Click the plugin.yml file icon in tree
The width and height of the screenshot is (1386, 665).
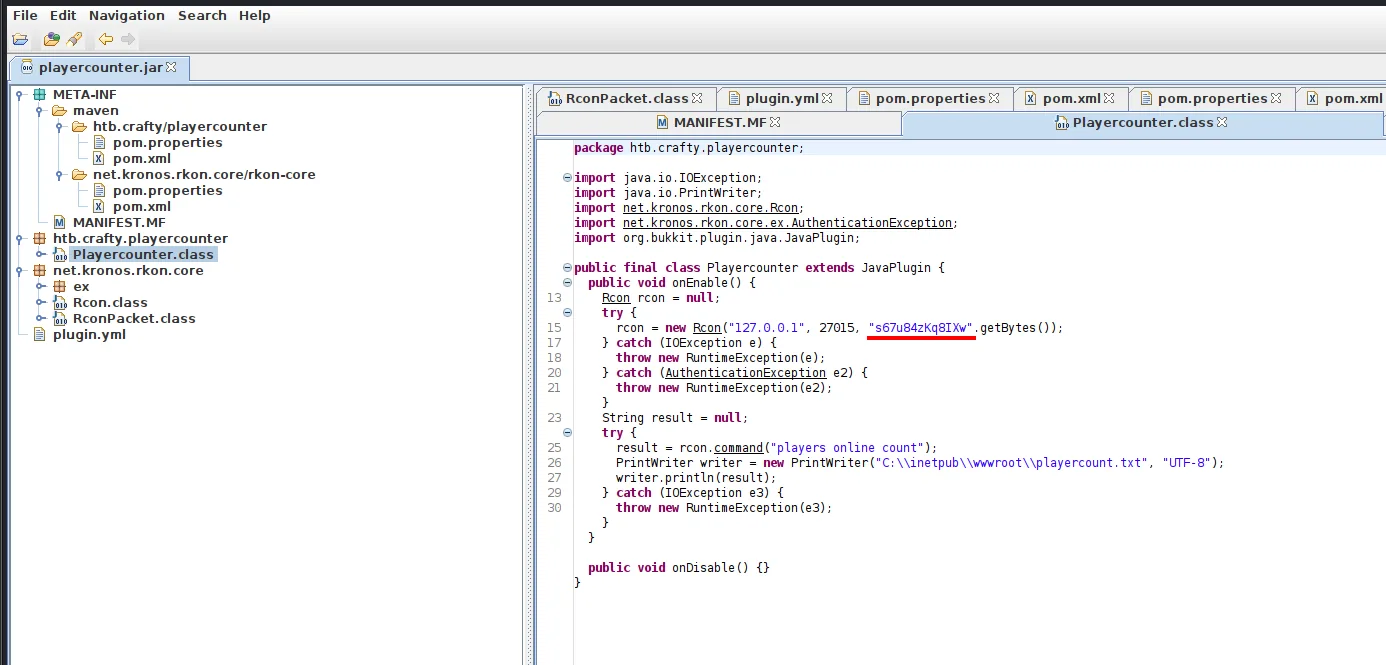(40, 334)
